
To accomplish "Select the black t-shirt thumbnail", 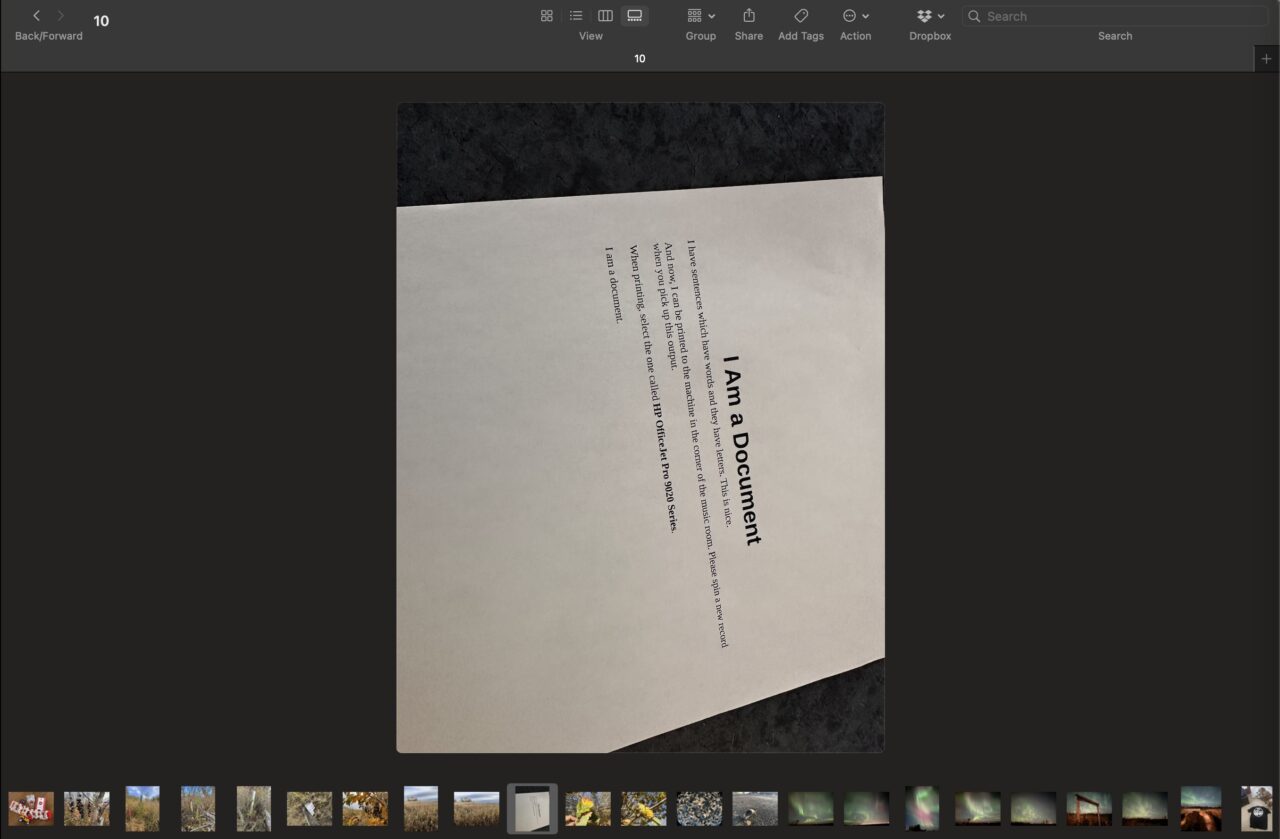I will [x=1256, y=808].
